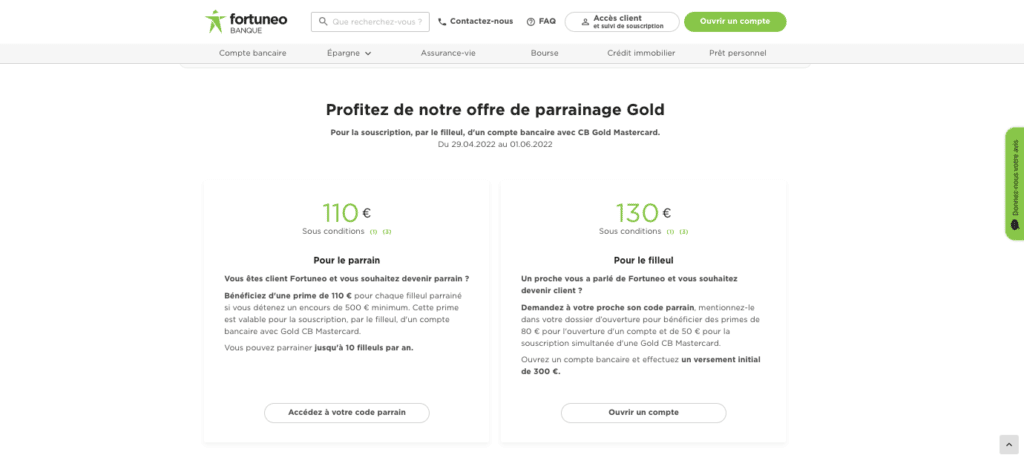Select Crédit immobilier in navigation
This screenshot has width=1024, height=455.
click(x=641, y=53)
